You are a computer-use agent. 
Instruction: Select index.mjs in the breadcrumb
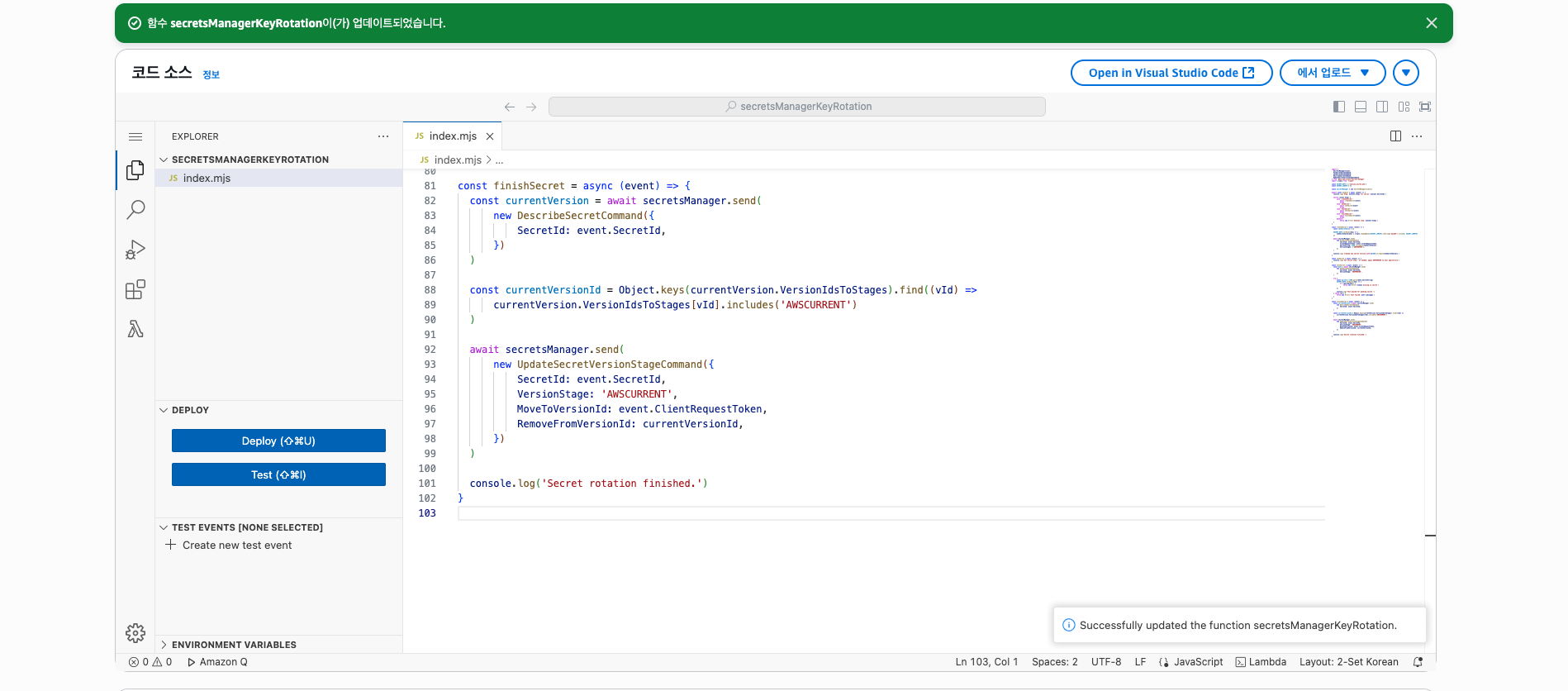[x=457, y=160]
